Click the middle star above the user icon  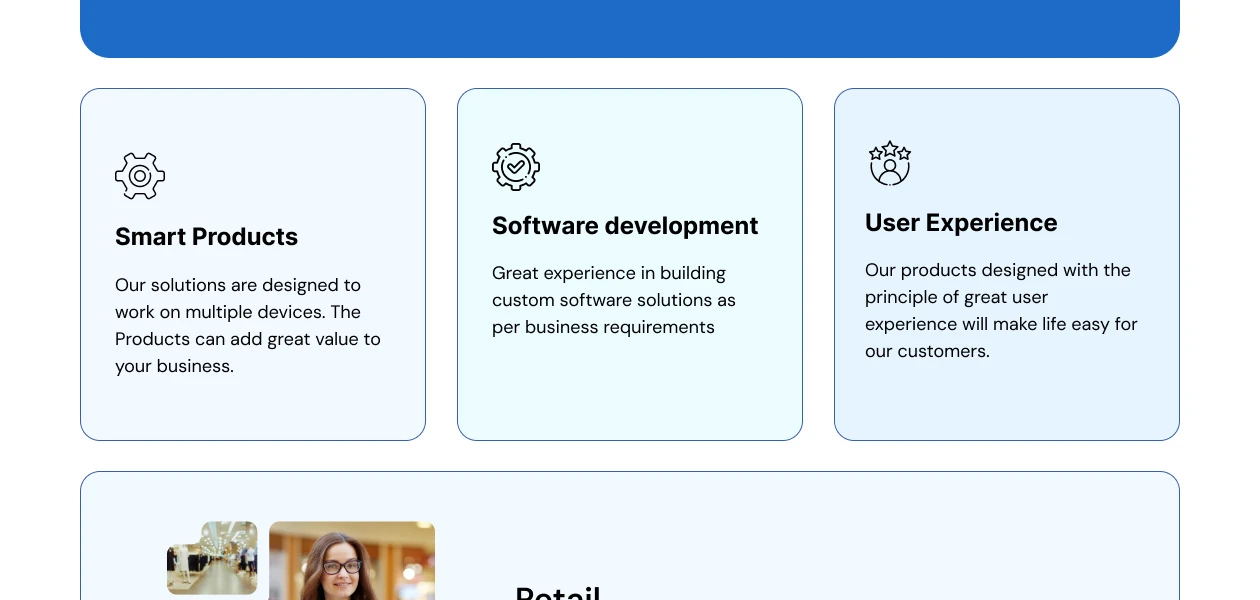(889, 150)
